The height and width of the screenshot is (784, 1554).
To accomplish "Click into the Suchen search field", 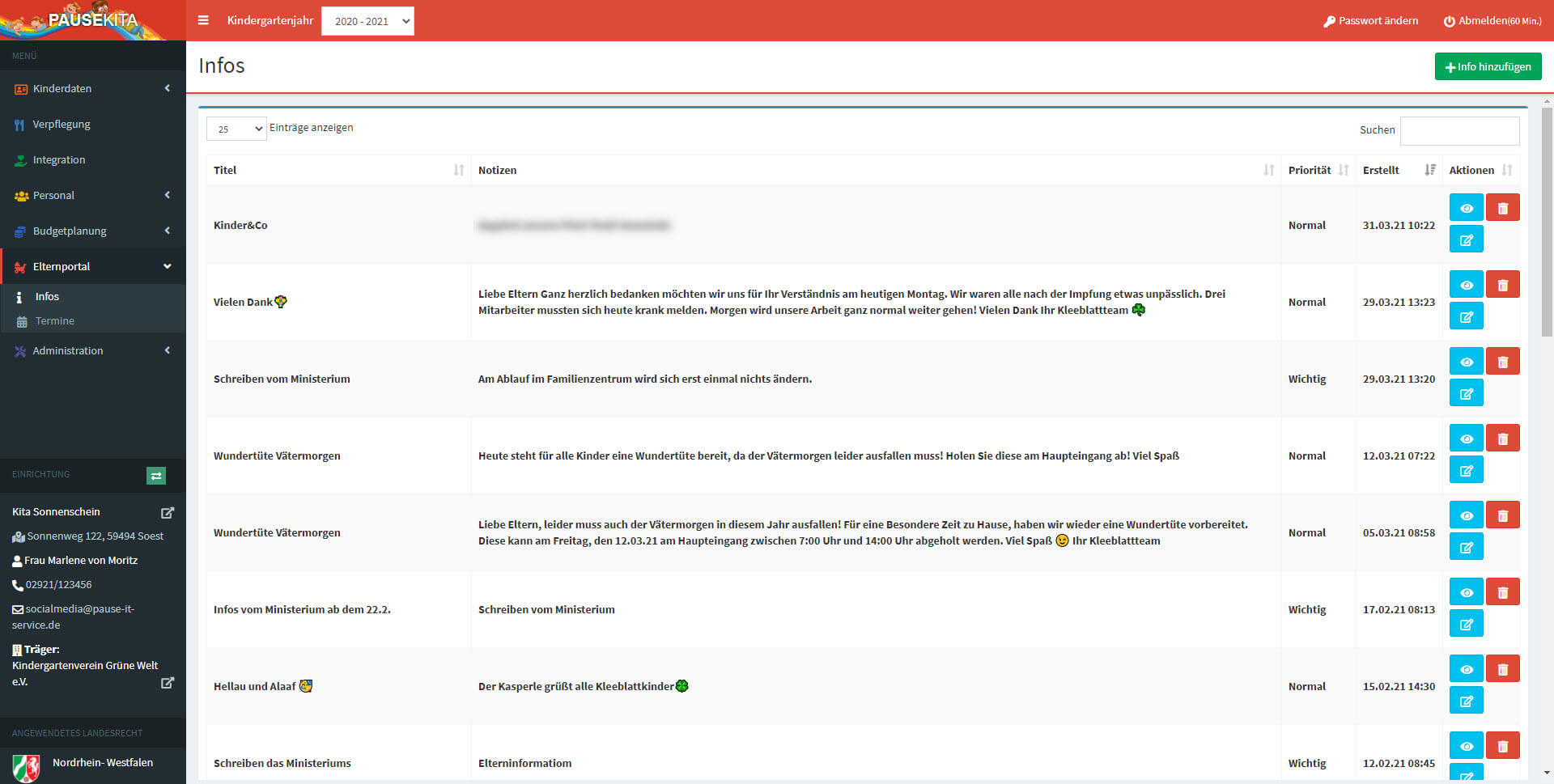I will [1459, 130].
